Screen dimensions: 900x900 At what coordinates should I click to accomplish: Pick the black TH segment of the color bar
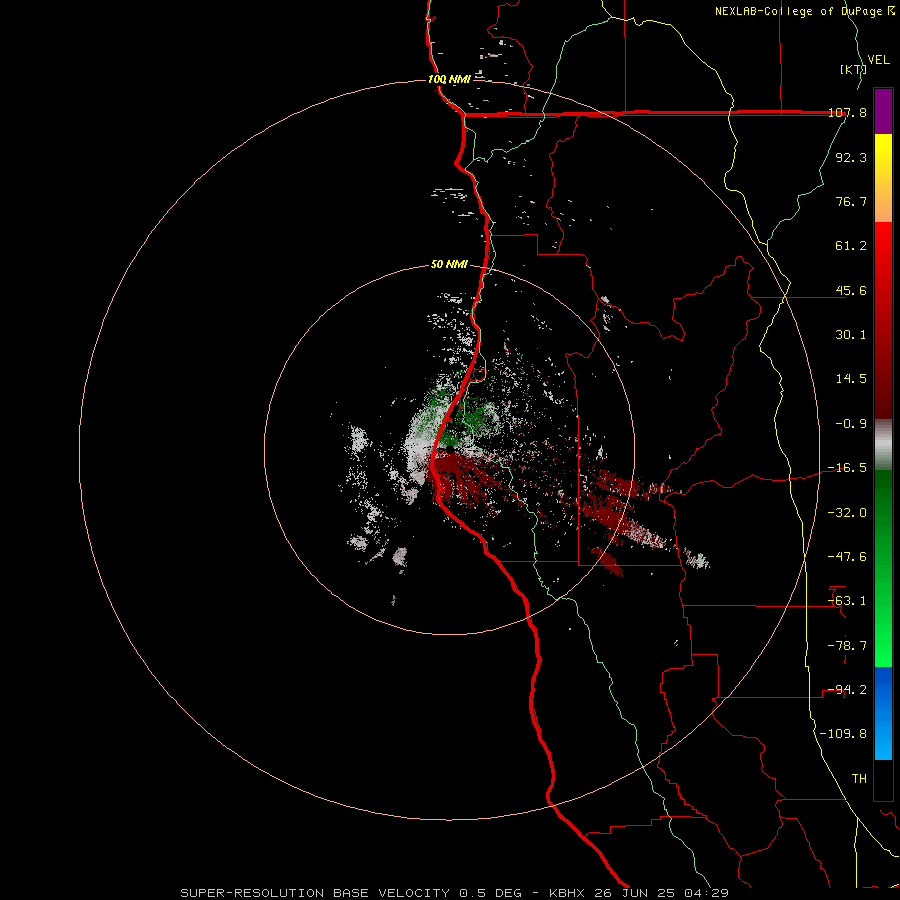pos(883,780)
